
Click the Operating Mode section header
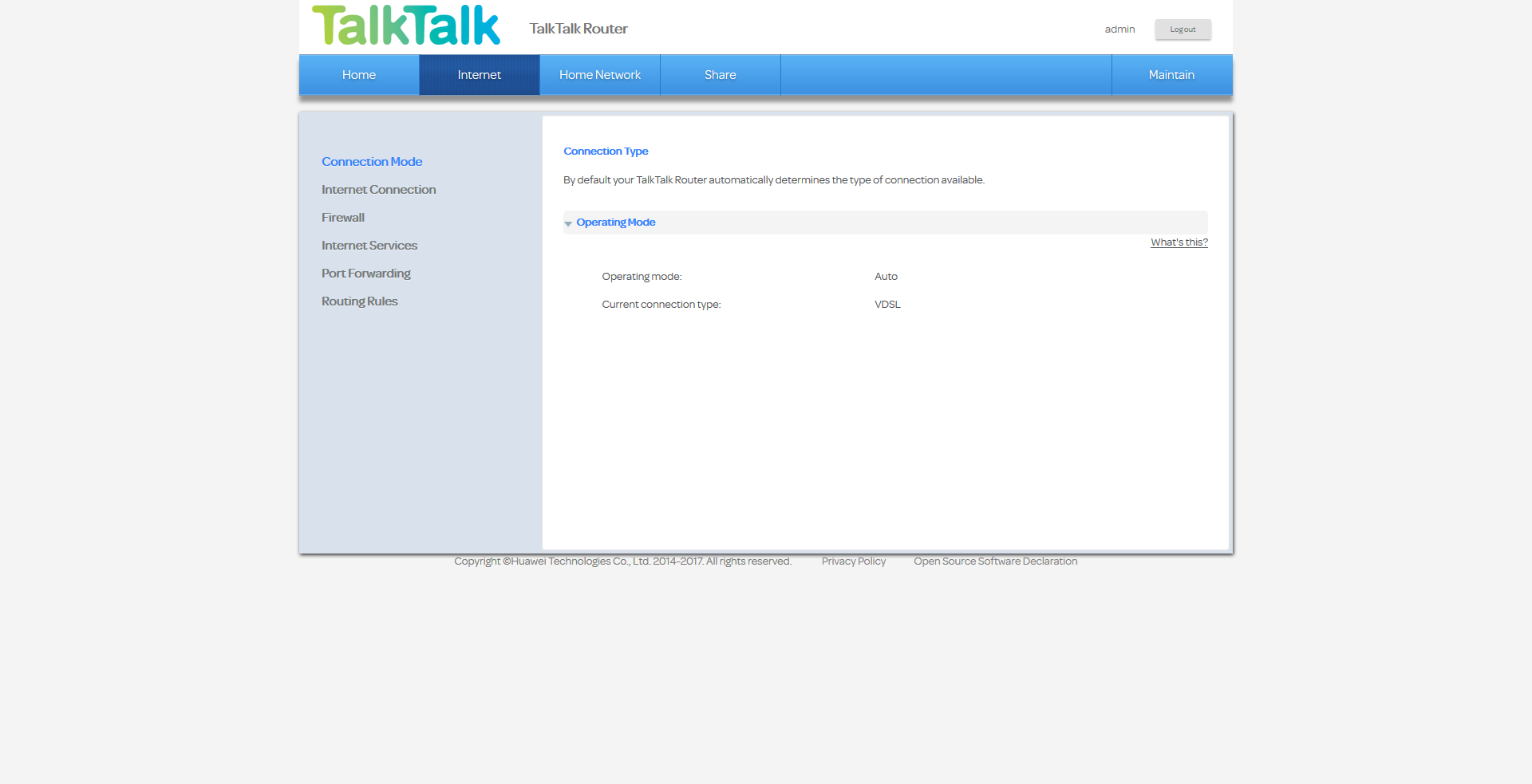tap(616, 223)
